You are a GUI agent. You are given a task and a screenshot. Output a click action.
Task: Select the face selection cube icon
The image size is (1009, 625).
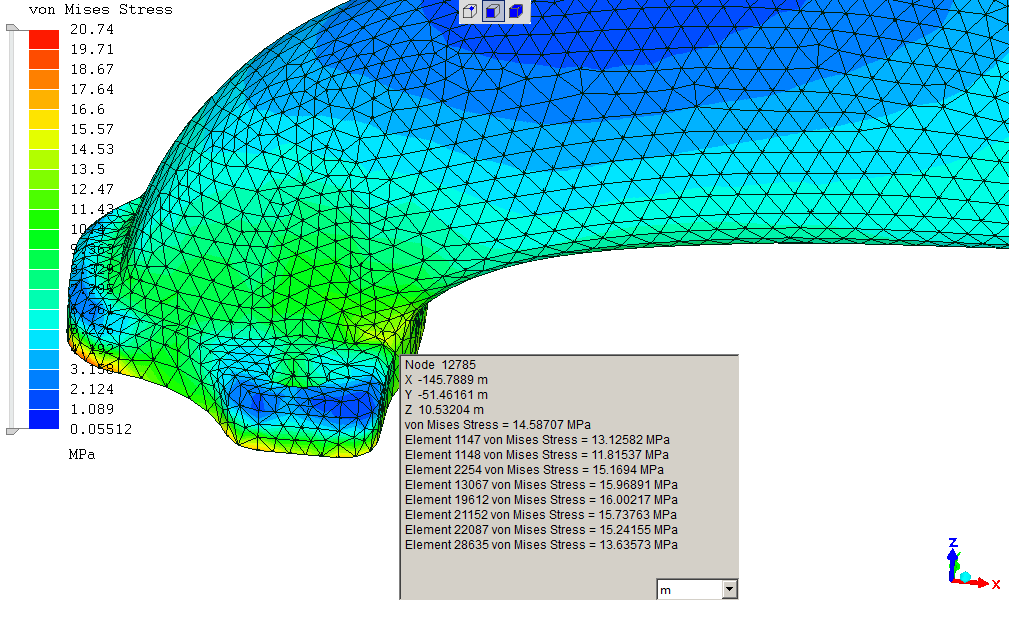tap(493, 12)
